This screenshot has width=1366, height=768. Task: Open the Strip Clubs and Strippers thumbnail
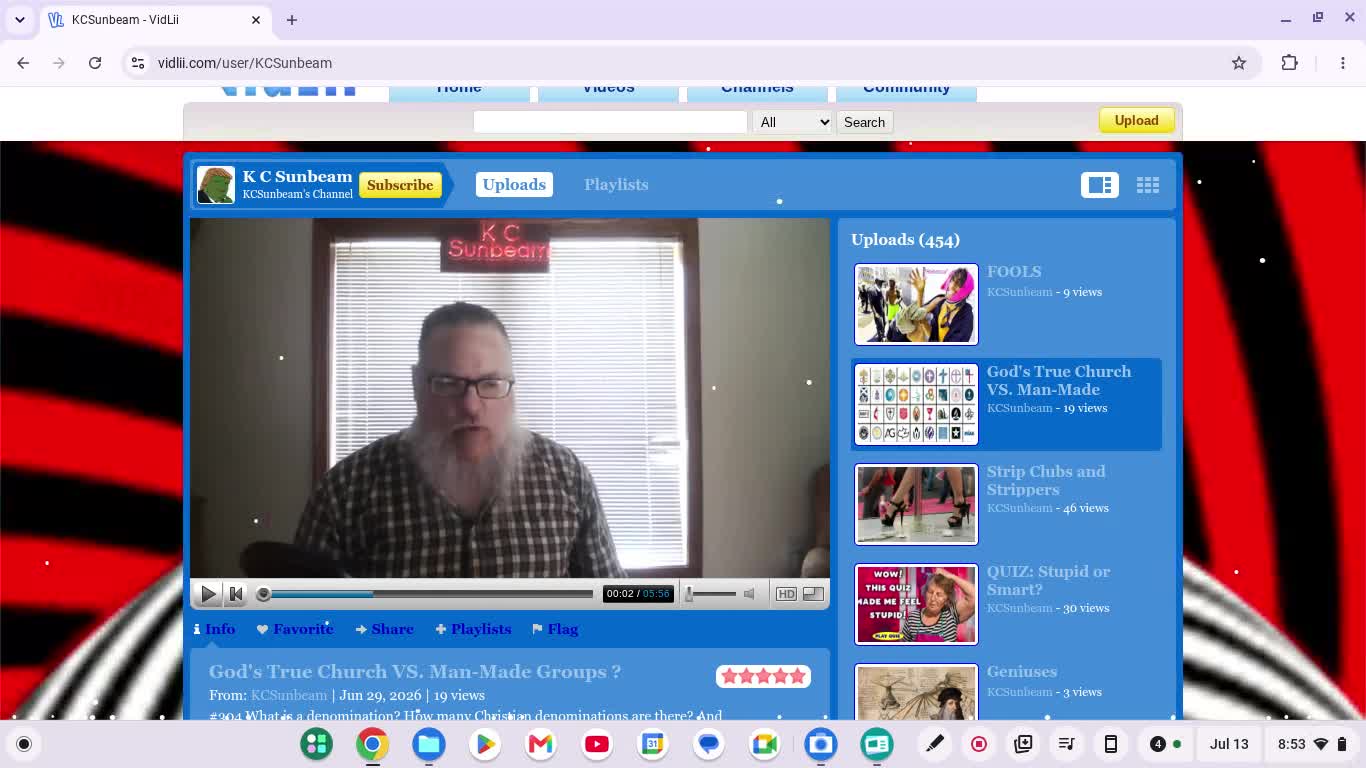pyautogui.click(x=916, y=504)
